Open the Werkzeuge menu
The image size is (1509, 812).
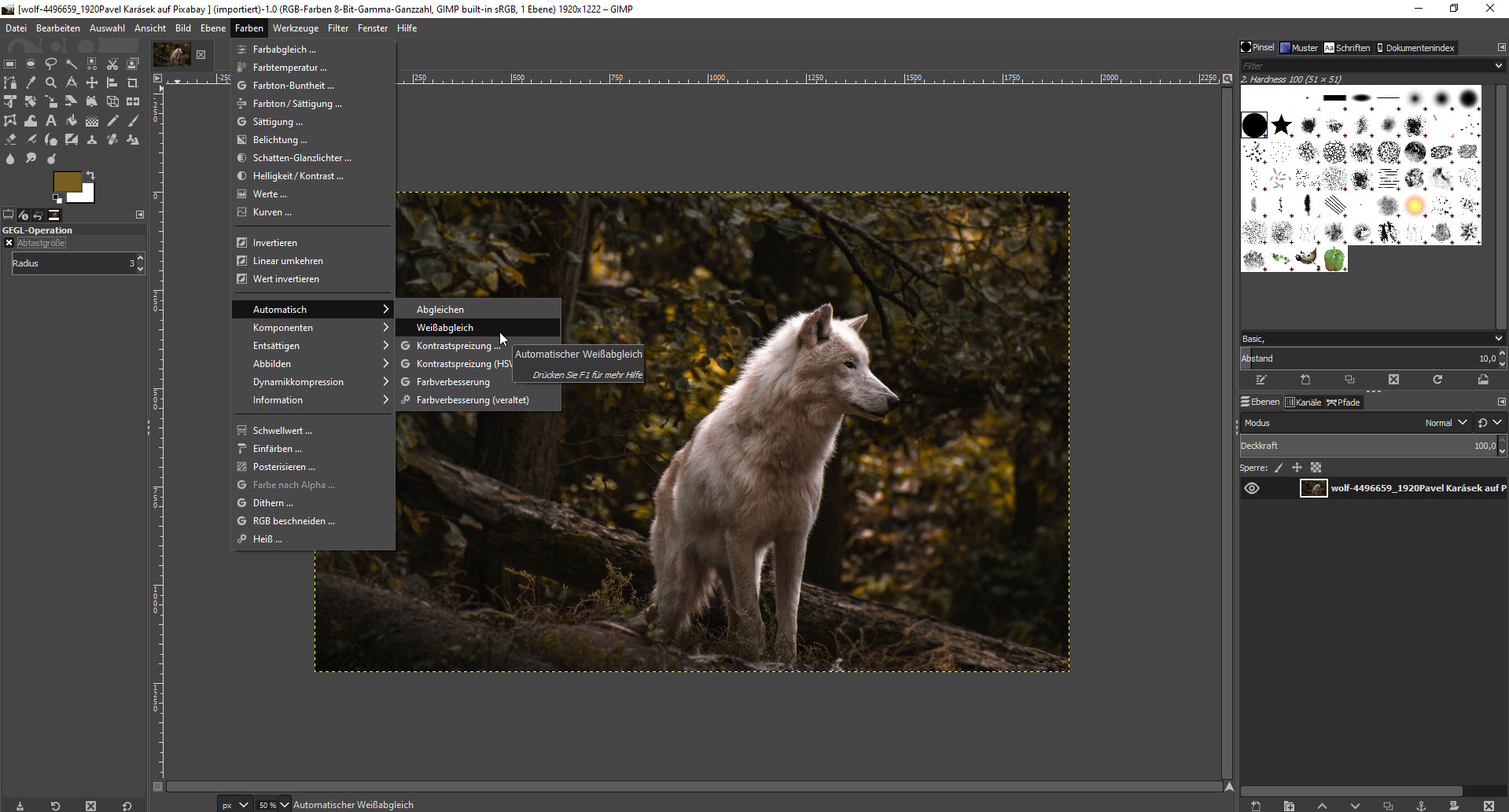tap(296, 28)
